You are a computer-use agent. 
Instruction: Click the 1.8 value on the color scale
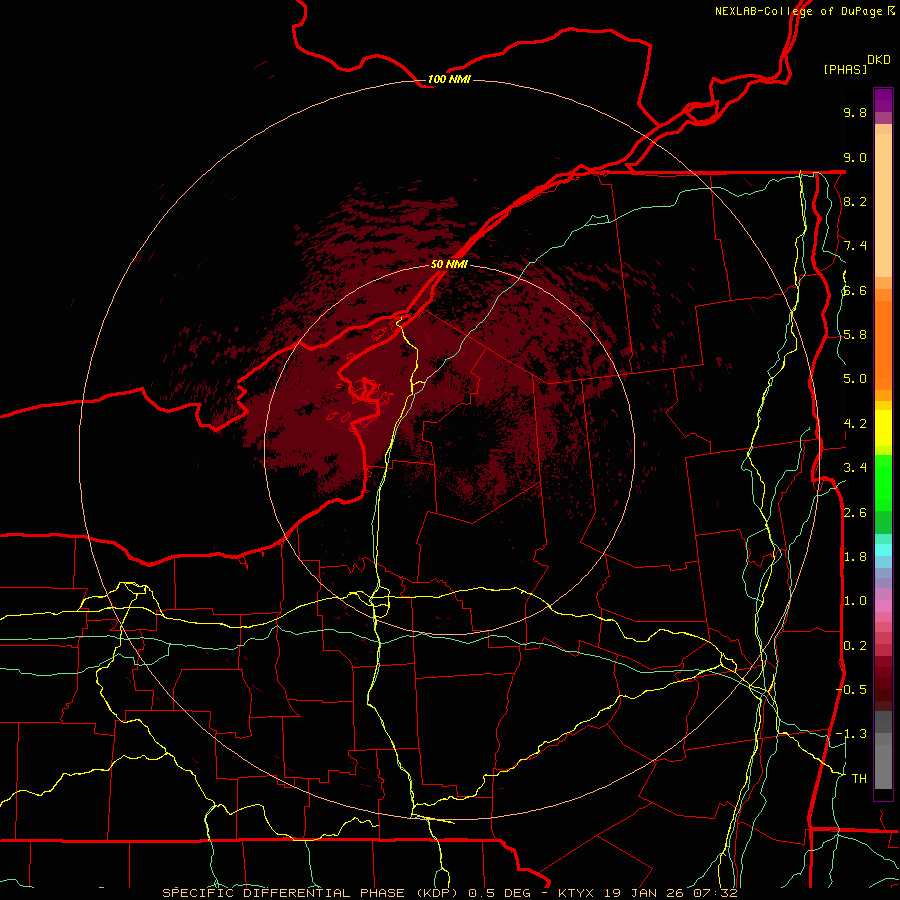[x=855, y=557]
